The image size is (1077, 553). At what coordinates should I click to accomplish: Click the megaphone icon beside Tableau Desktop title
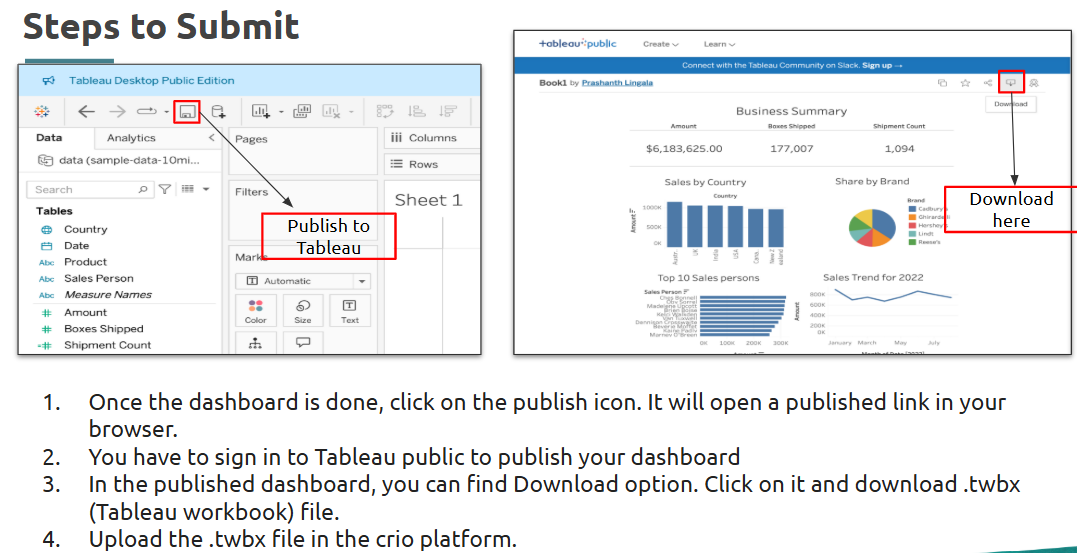(48, 80)
